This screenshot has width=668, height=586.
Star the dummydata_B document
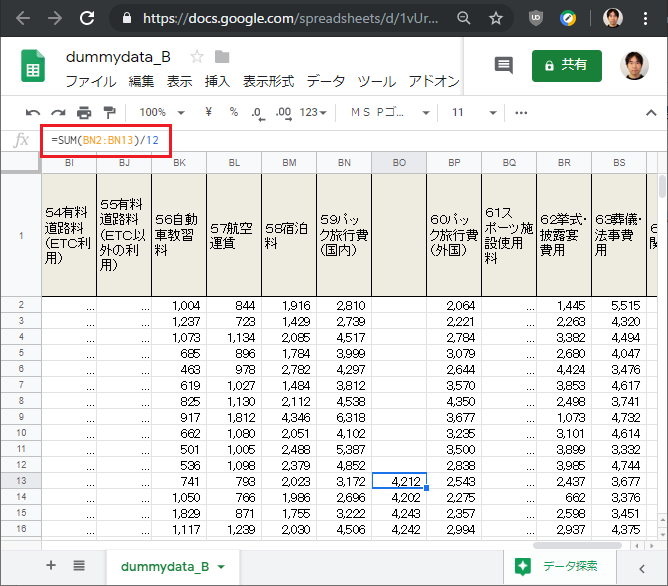197,57
